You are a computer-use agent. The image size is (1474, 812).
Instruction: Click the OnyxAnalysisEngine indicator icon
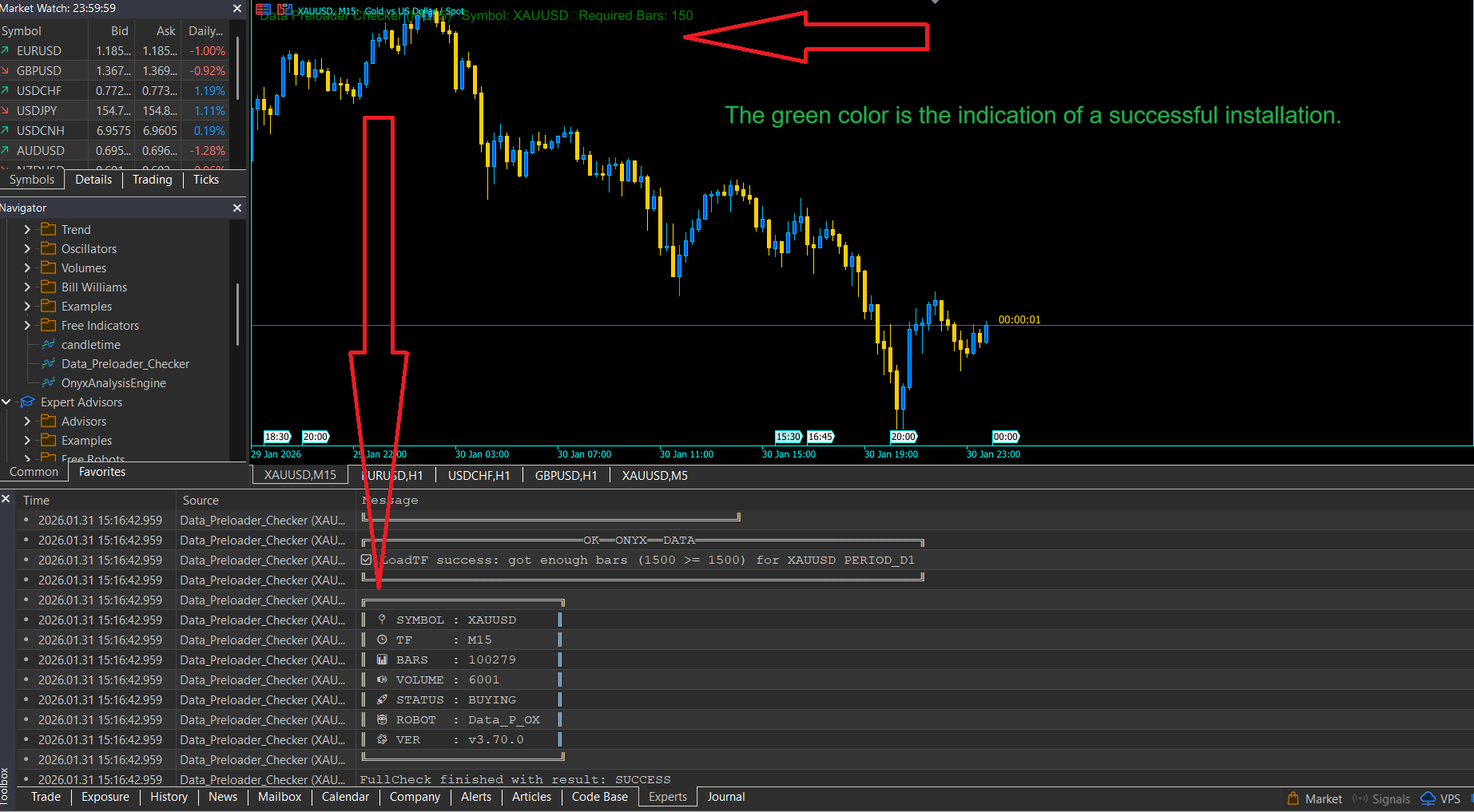tap(49, 383)
